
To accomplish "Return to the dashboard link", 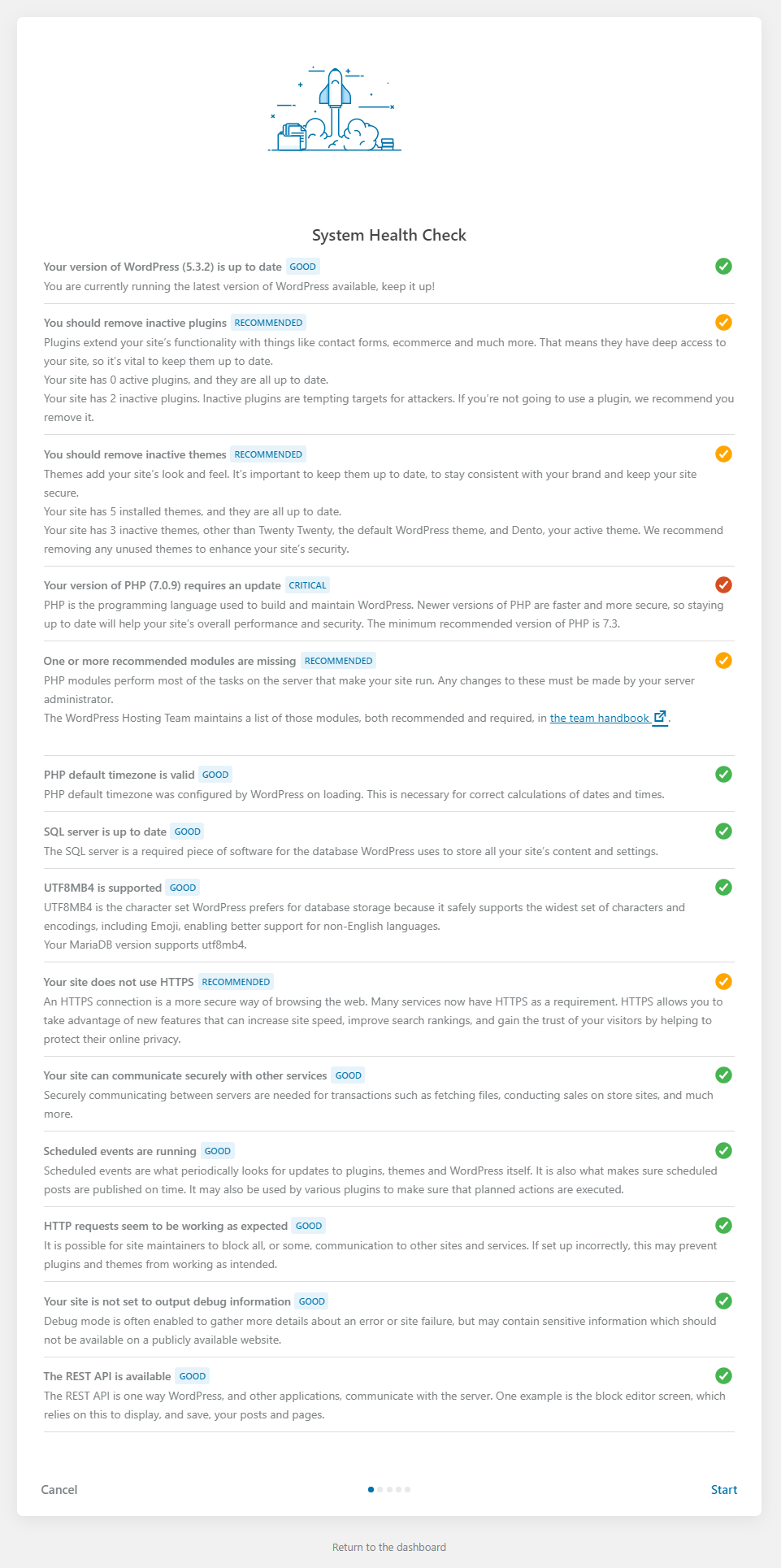I will coord(389,1547).
